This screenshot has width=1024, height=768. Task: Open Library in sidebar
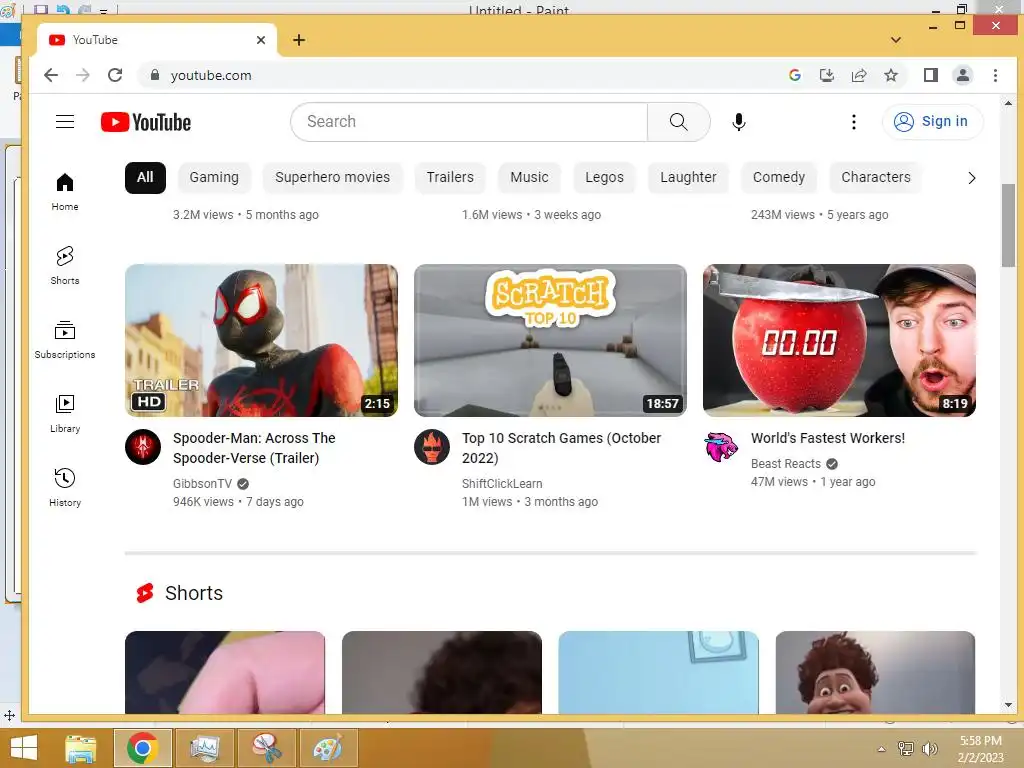pyautogui.click(x=65, y=414)
